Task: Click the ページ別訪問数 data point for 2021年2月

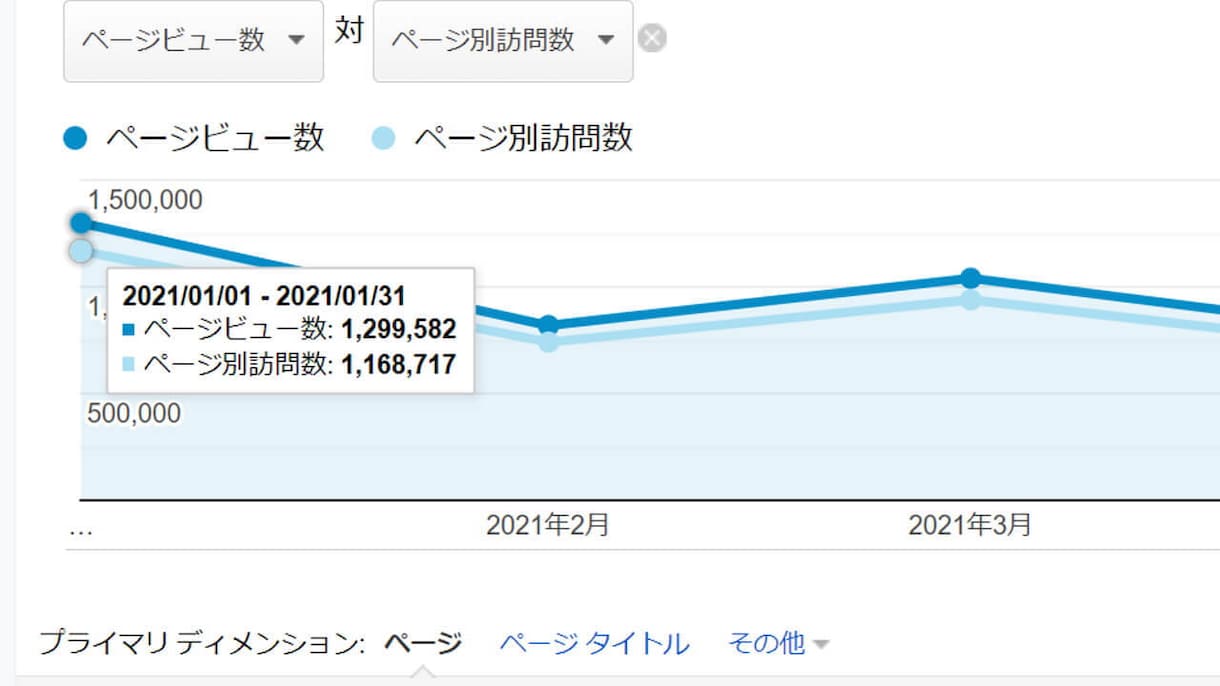Action: (548, 342)
